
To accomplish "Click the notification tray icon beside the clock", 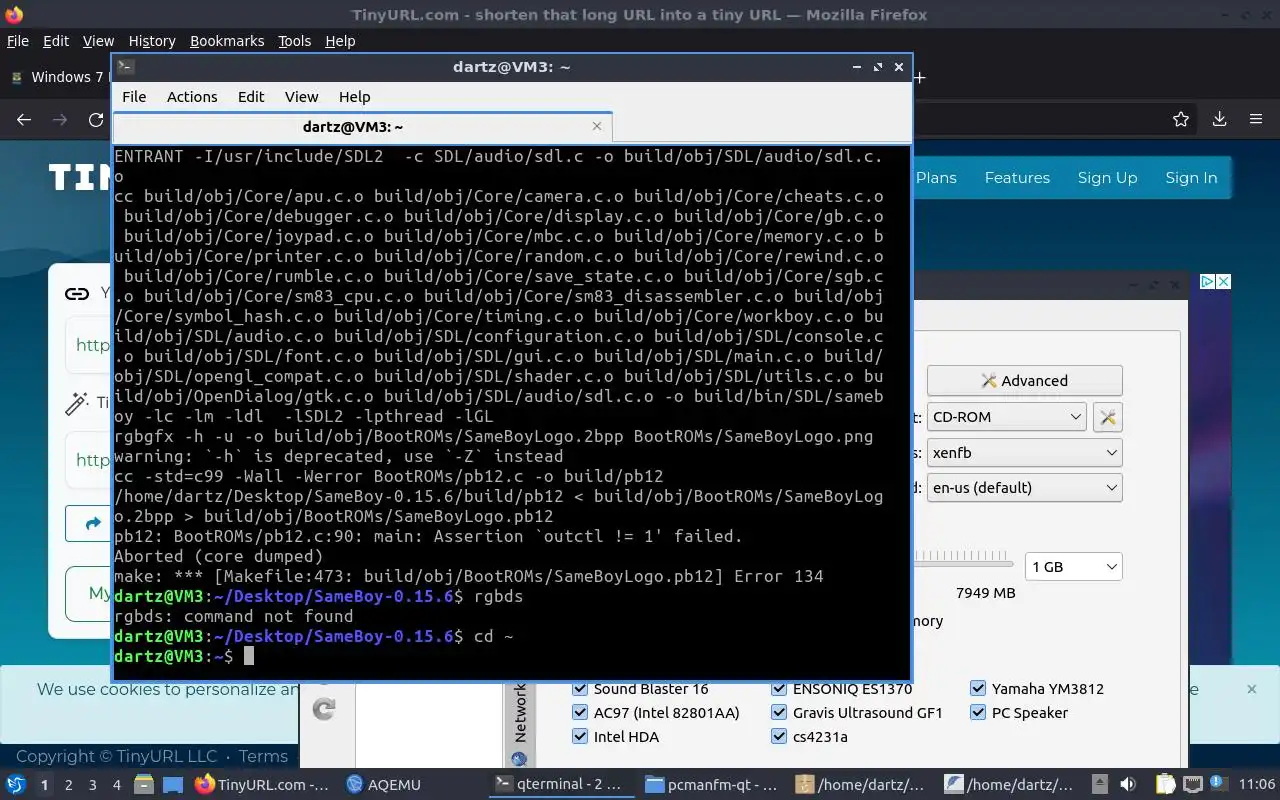I will coord(1218,783).
